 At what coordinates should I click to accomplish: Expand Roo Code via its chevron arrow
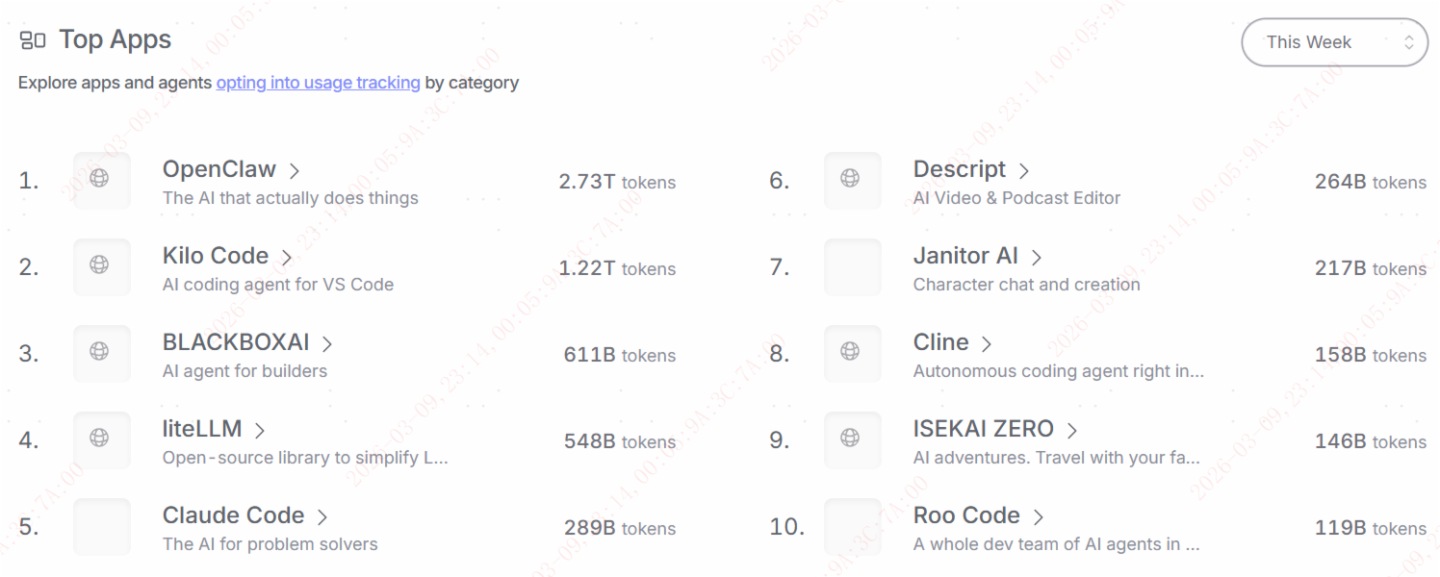(1039, 517)
